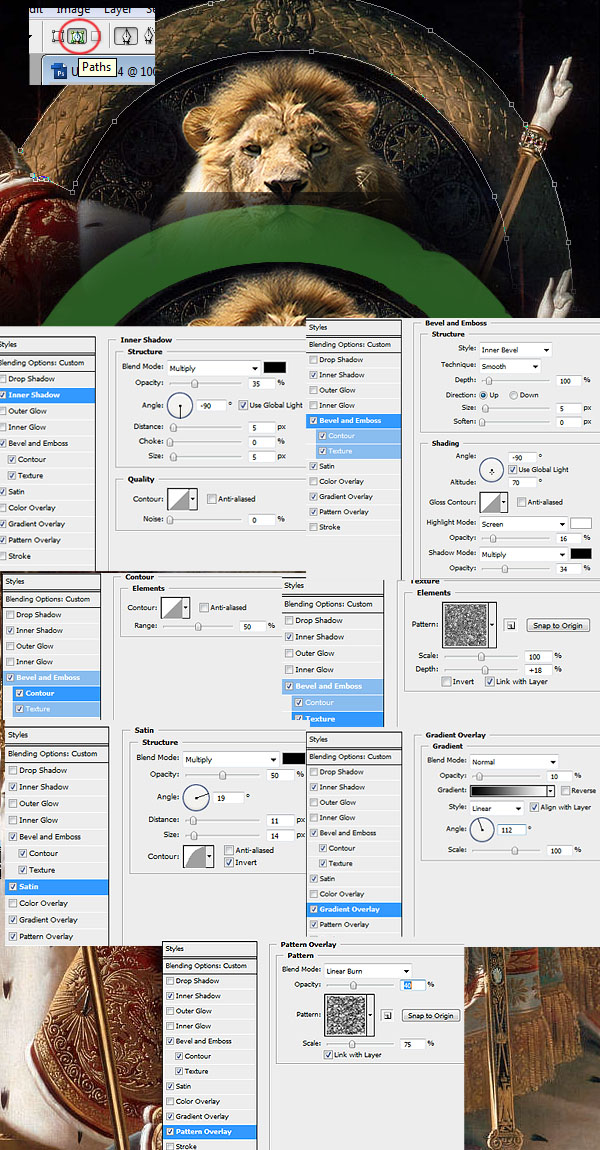Toggle Use Global Light in Inner Shadow

point(243,405)
